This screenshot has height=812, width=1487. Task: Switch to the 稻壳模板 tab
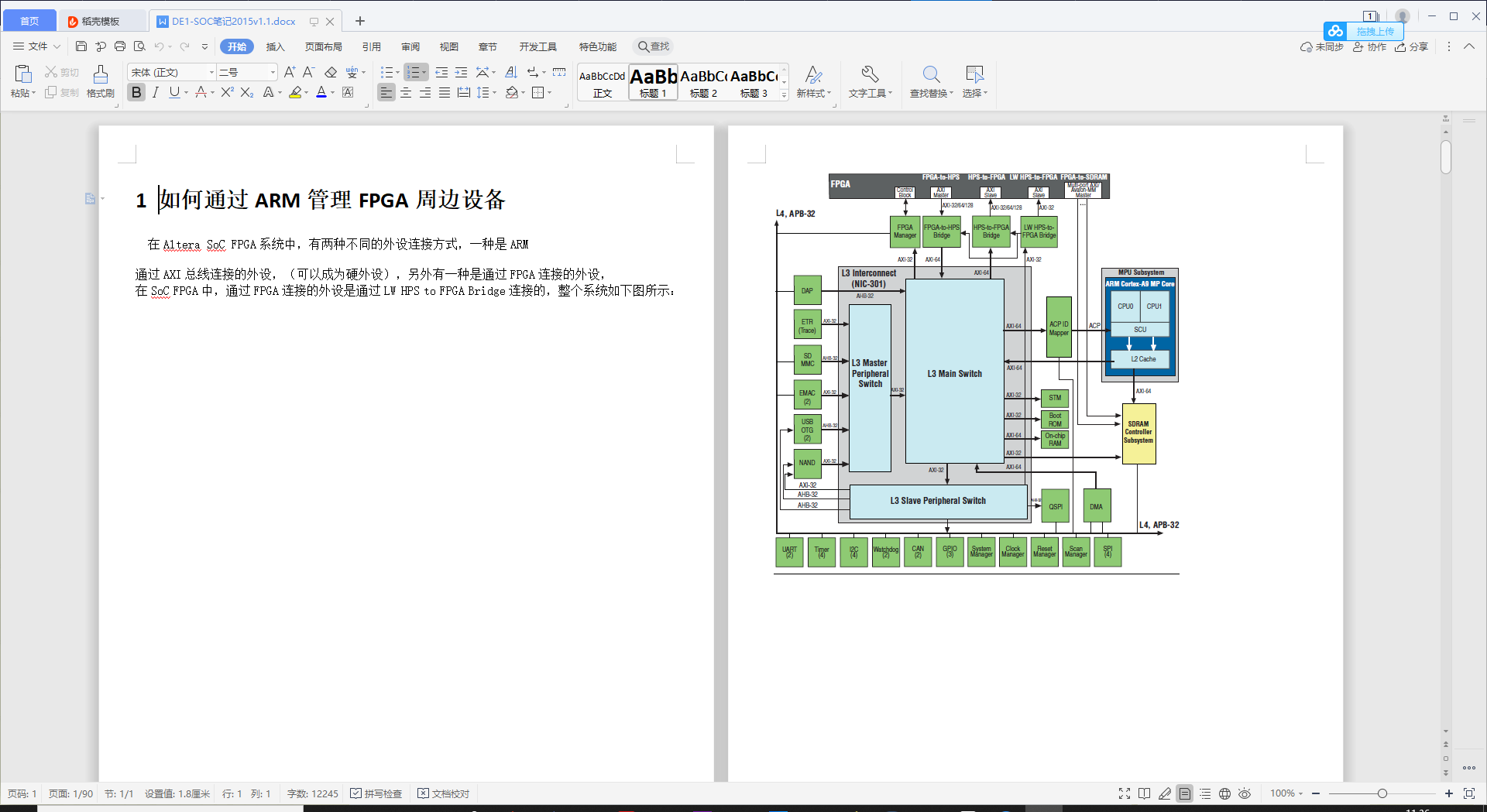click(x=101, y=21)
